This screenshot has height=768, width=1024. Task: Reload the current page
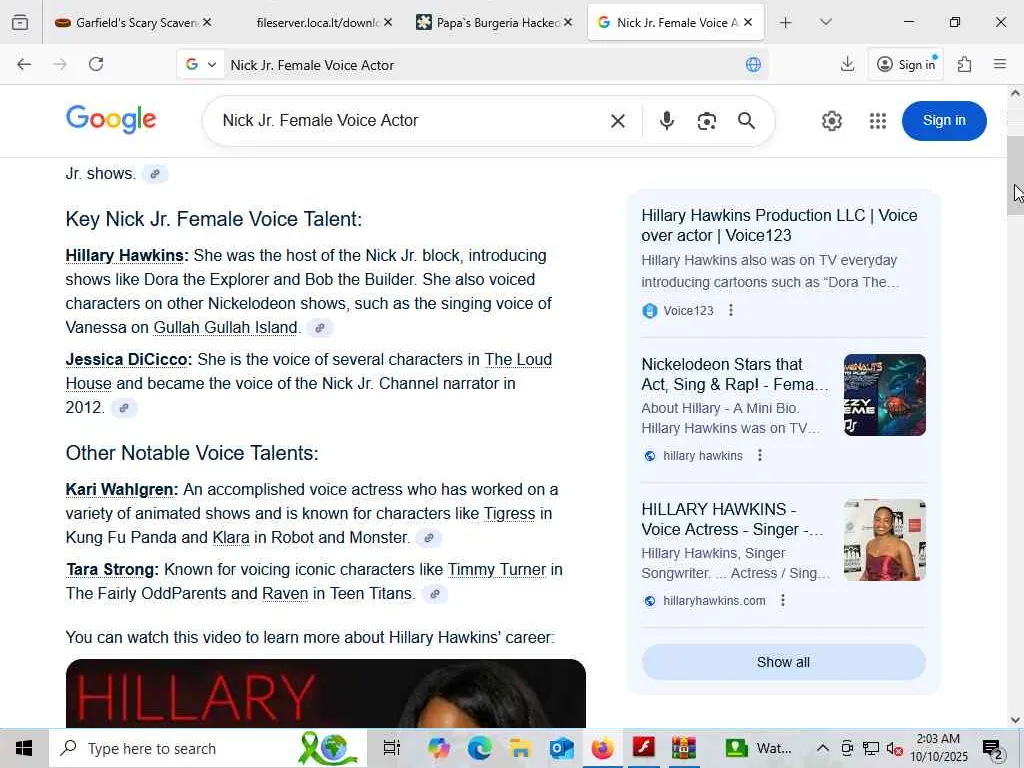pos(96,64)
